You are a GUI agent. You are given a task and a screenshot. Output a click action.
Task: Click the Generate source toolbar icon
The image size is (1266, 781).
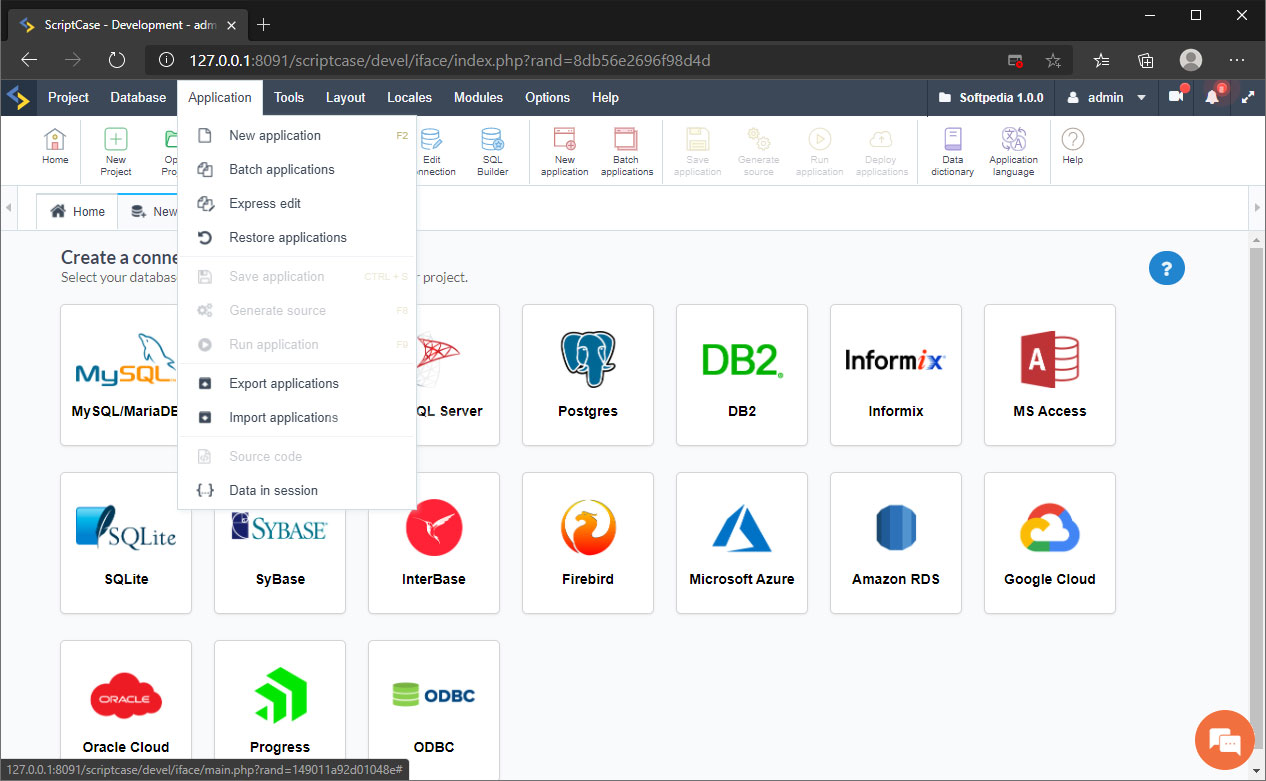tap(759, 152)
